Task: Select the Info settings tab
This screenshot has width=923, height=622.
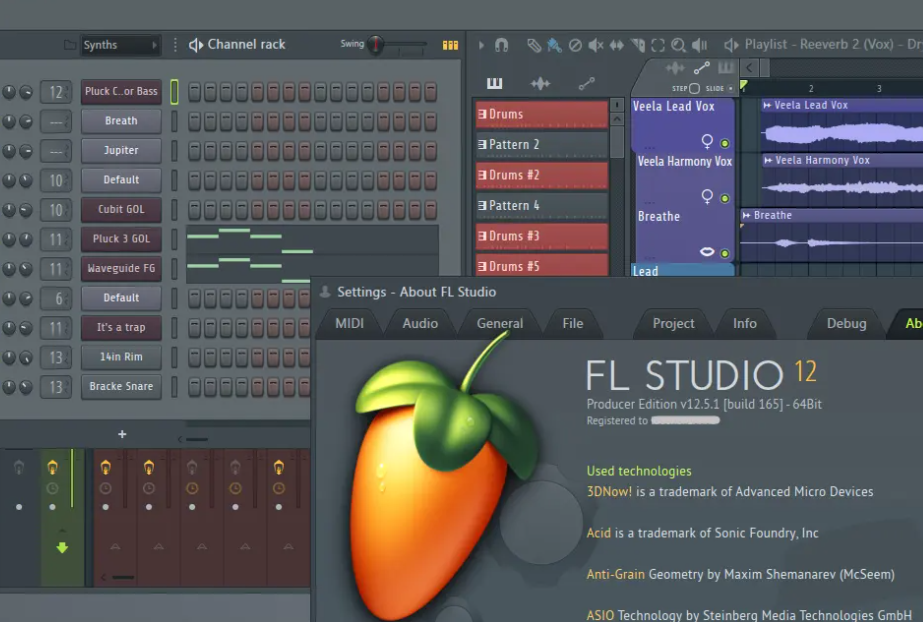Action: click(x=745, y=324)
